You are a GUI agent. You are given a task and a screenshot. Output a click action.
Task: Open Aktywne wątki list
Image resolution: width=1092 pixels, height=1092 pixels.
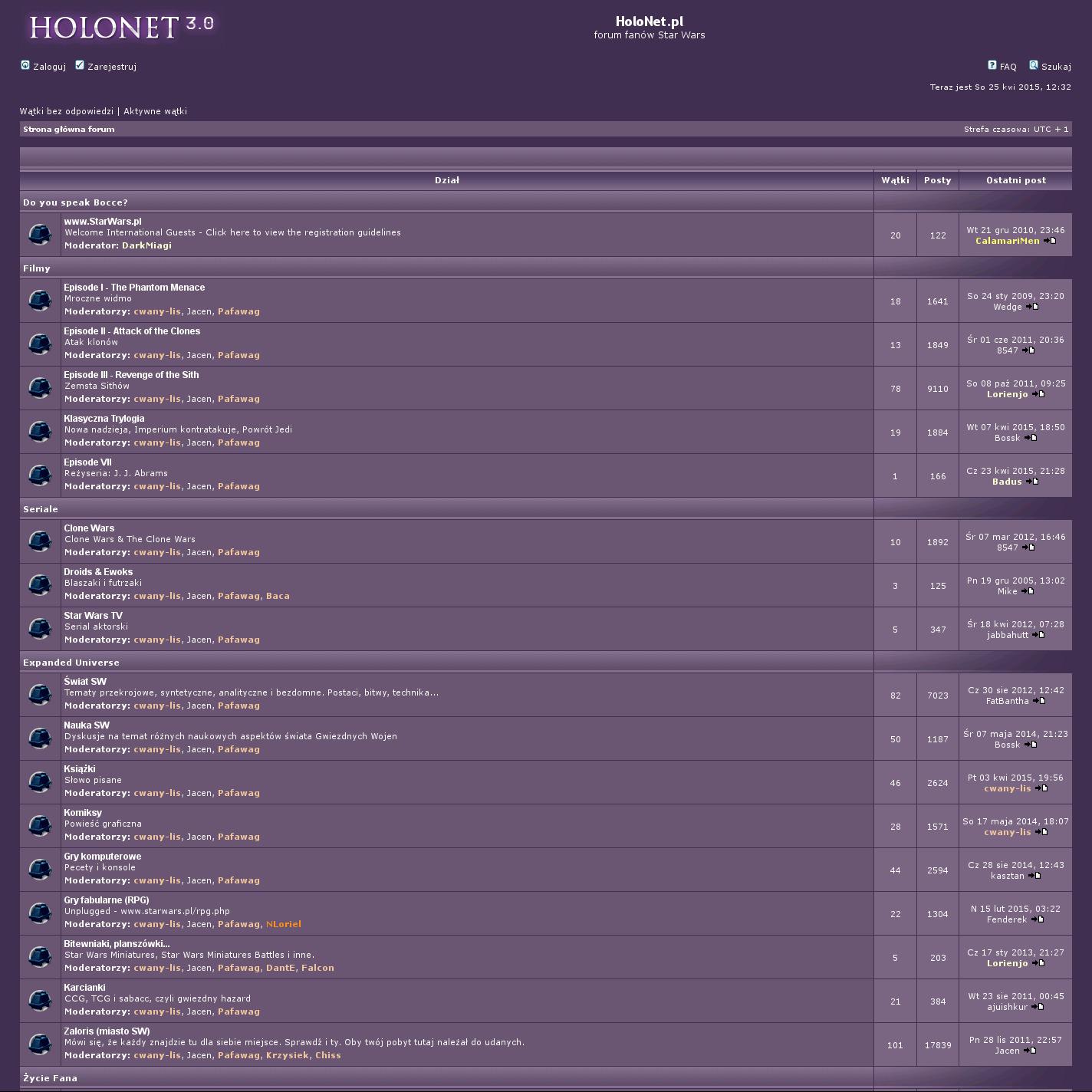(155, 111)
